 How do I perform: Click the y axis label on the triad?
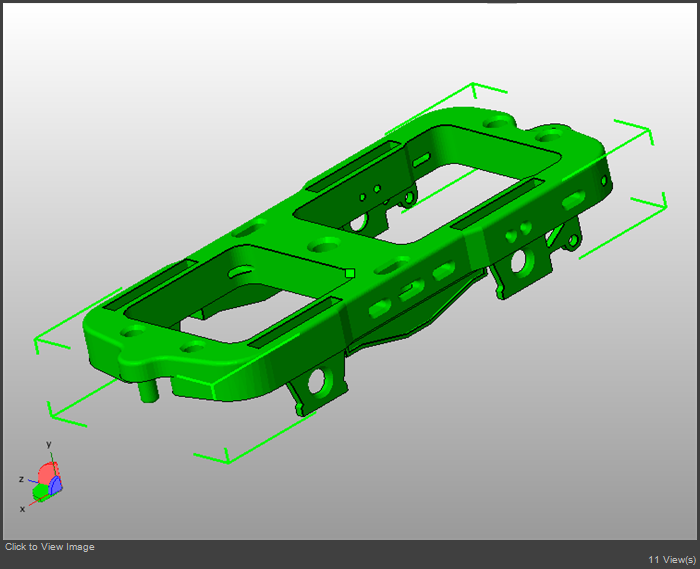pyautogui.click(x=48, y=444)
